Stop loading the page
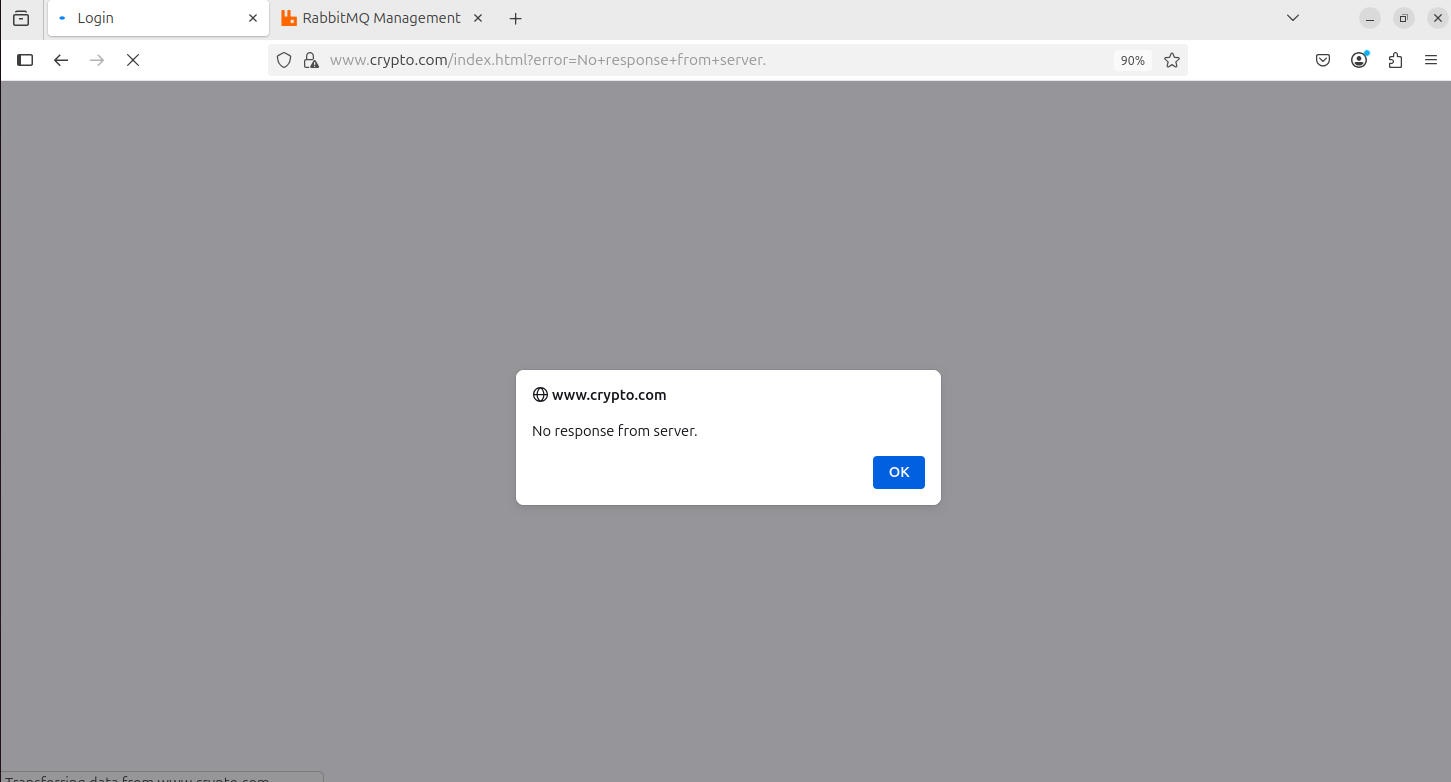The height and width of the screenshot is (782, 1451). (x=132, y=60)
